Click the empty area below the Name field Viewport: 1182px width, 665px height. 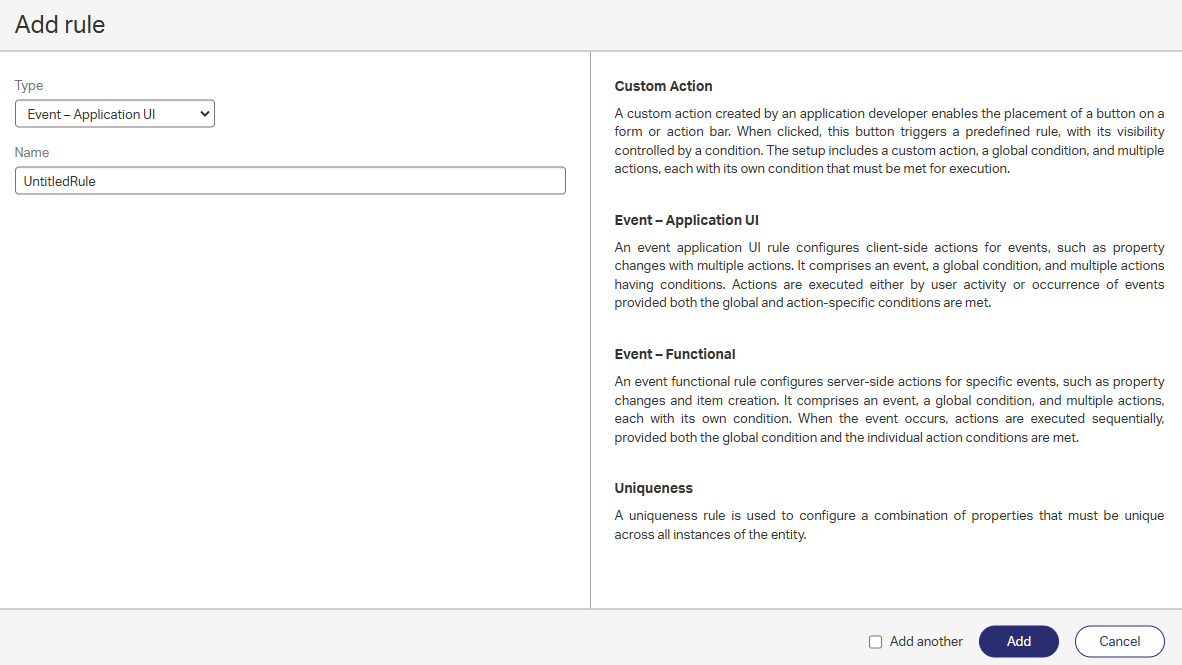click(290, 400)
